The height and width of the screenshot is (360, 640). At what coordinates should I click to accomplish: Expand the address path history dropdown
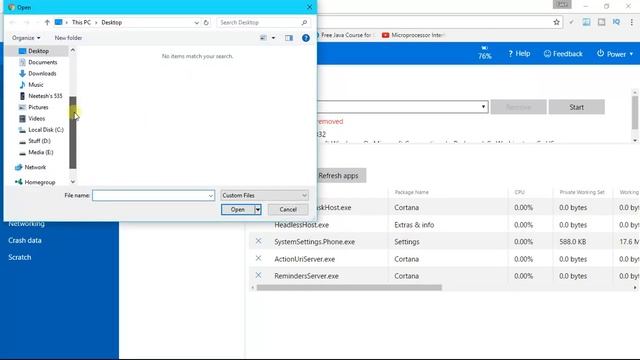point(196,22)
